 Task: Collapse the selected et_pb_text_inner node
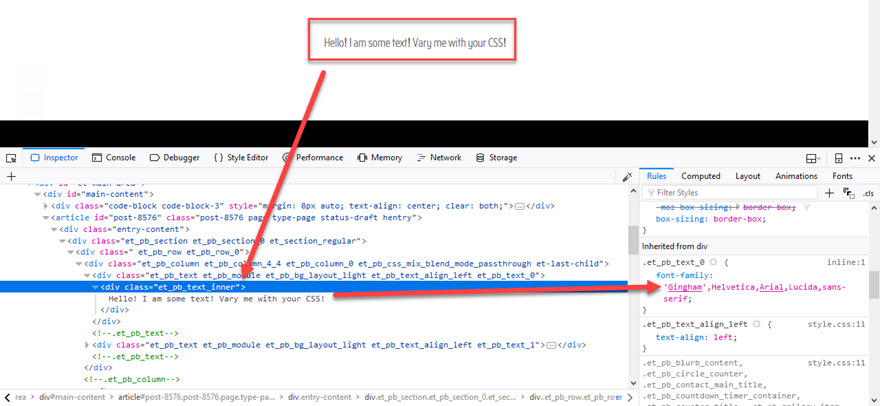click(95, 287)
